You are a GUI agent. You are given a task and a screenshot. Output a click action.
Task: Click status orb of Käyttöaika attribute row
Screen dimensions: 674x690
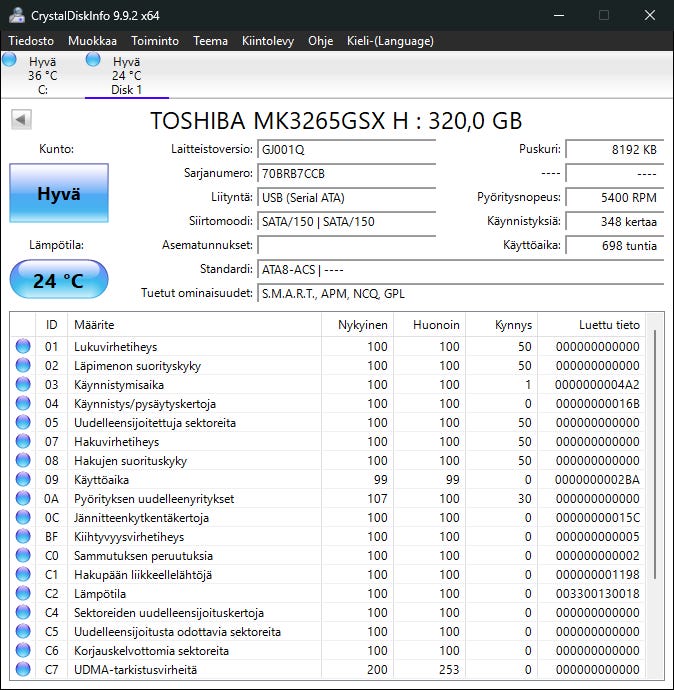[x=23, y=479]
